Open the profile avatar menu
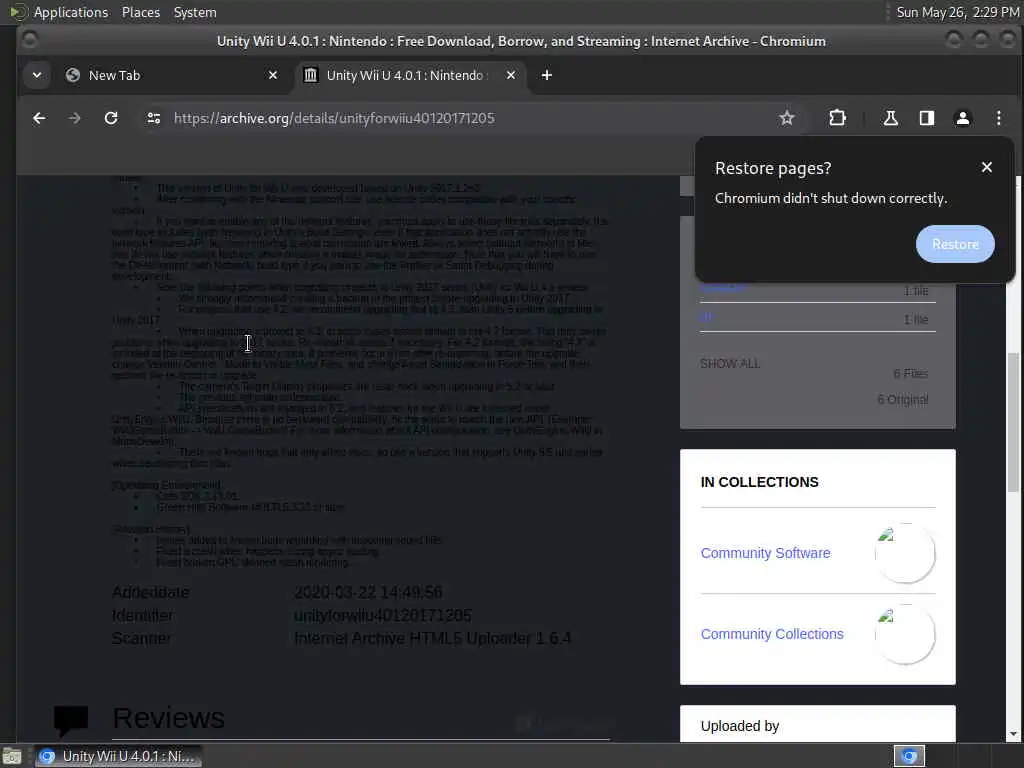The height and width of the screenshot is (768, 1024). (963, 118)
